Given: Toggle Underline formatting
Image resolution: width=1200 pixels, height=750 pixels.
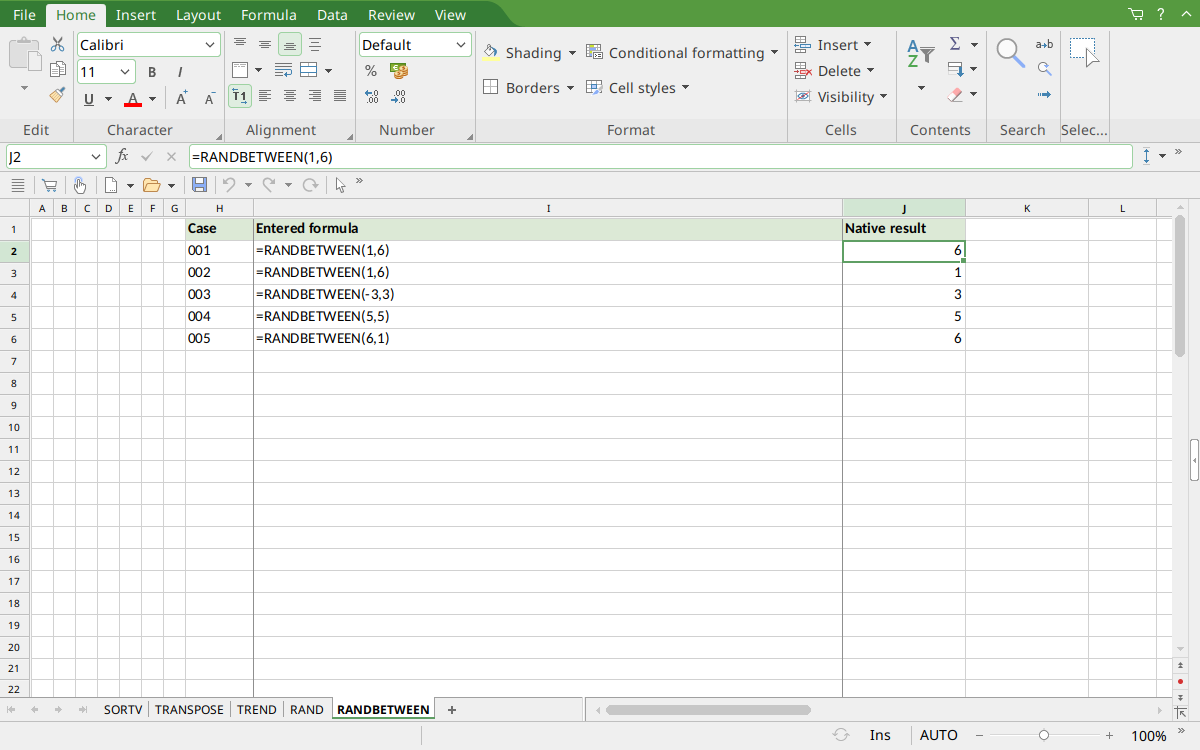Looking at the screenshot, I should 89,98.
